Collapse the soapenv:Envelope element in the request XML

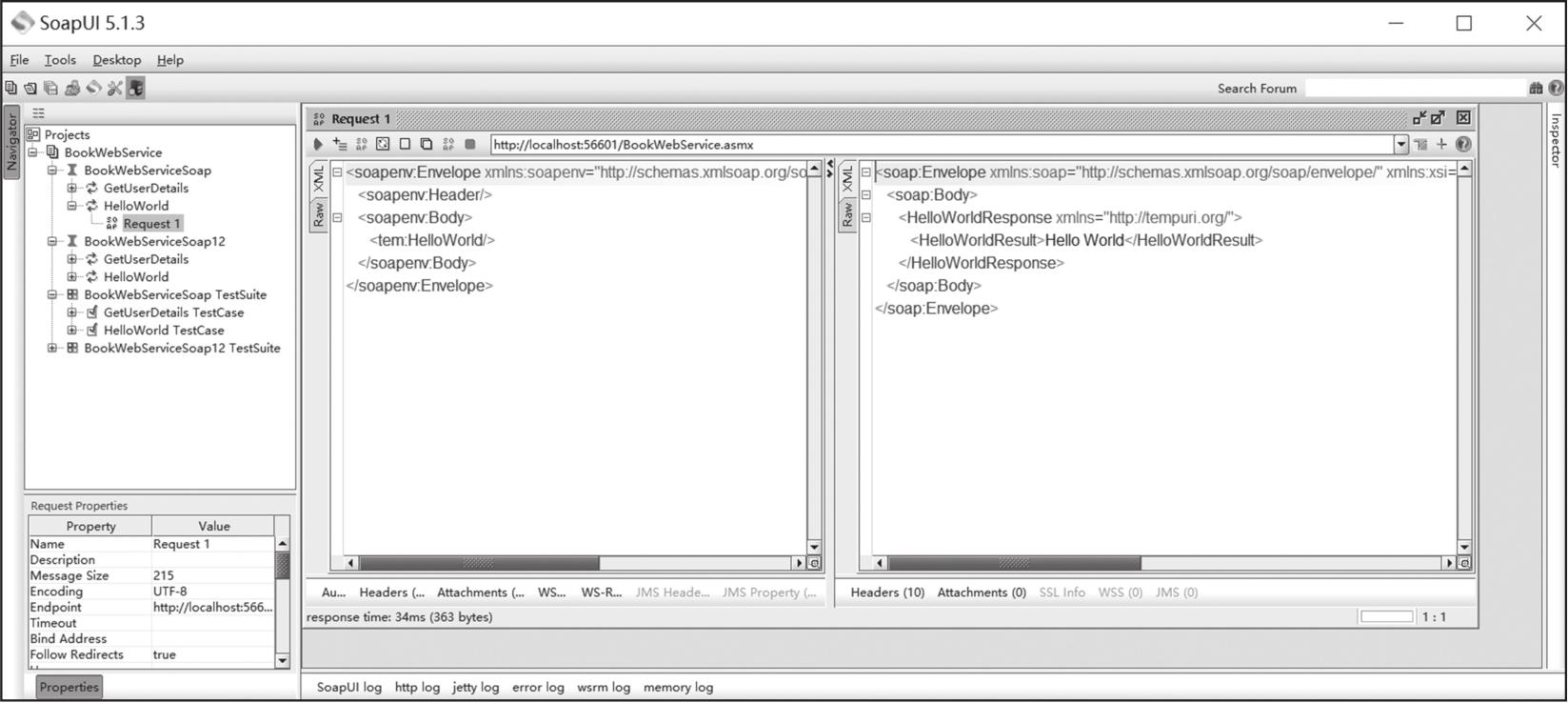tap(337, 172)
